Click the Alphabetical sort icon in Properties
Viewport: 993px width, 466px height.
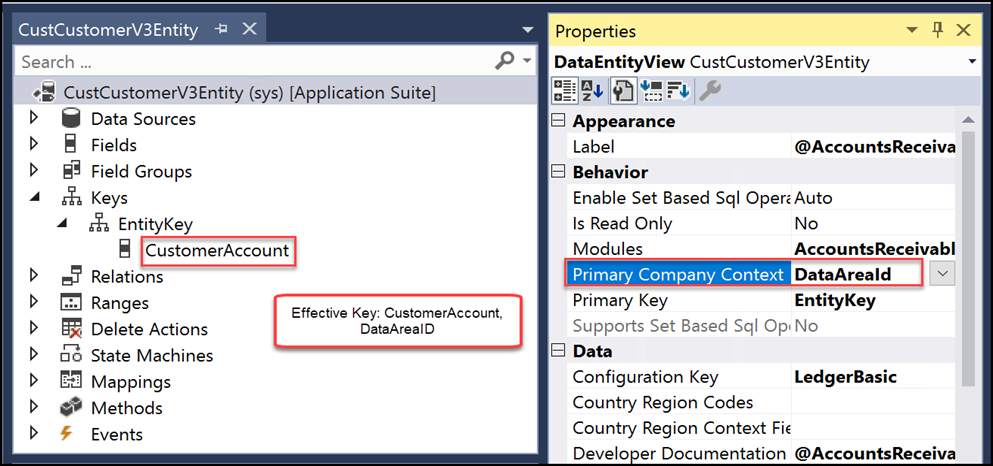click(x=592, y=91)
